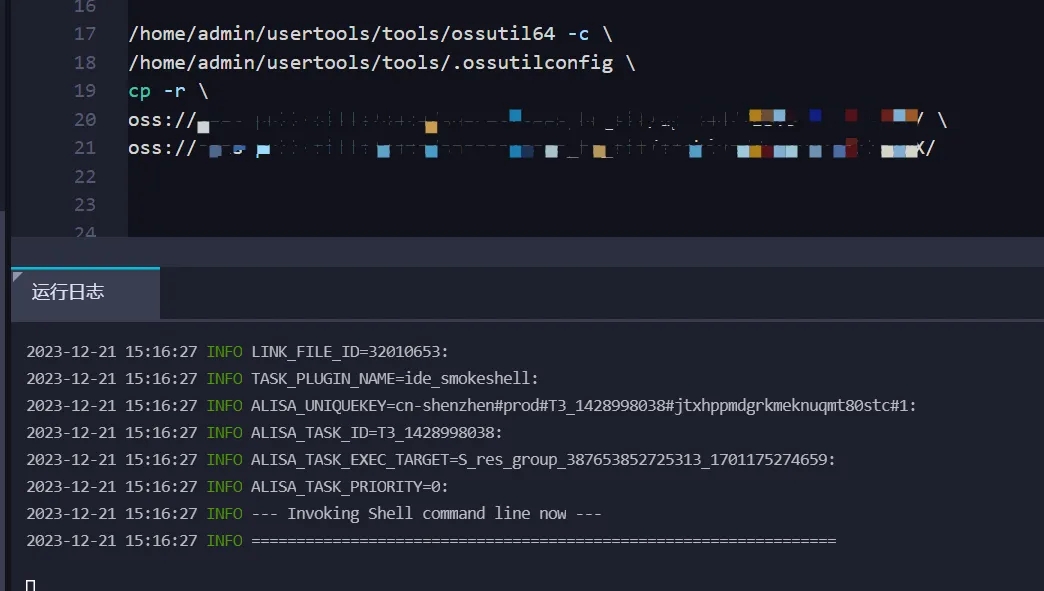Screen dimensions: 1044x591
Task: Click the corner triangle on 运行日志 tab
Action: tap(17, 276)
